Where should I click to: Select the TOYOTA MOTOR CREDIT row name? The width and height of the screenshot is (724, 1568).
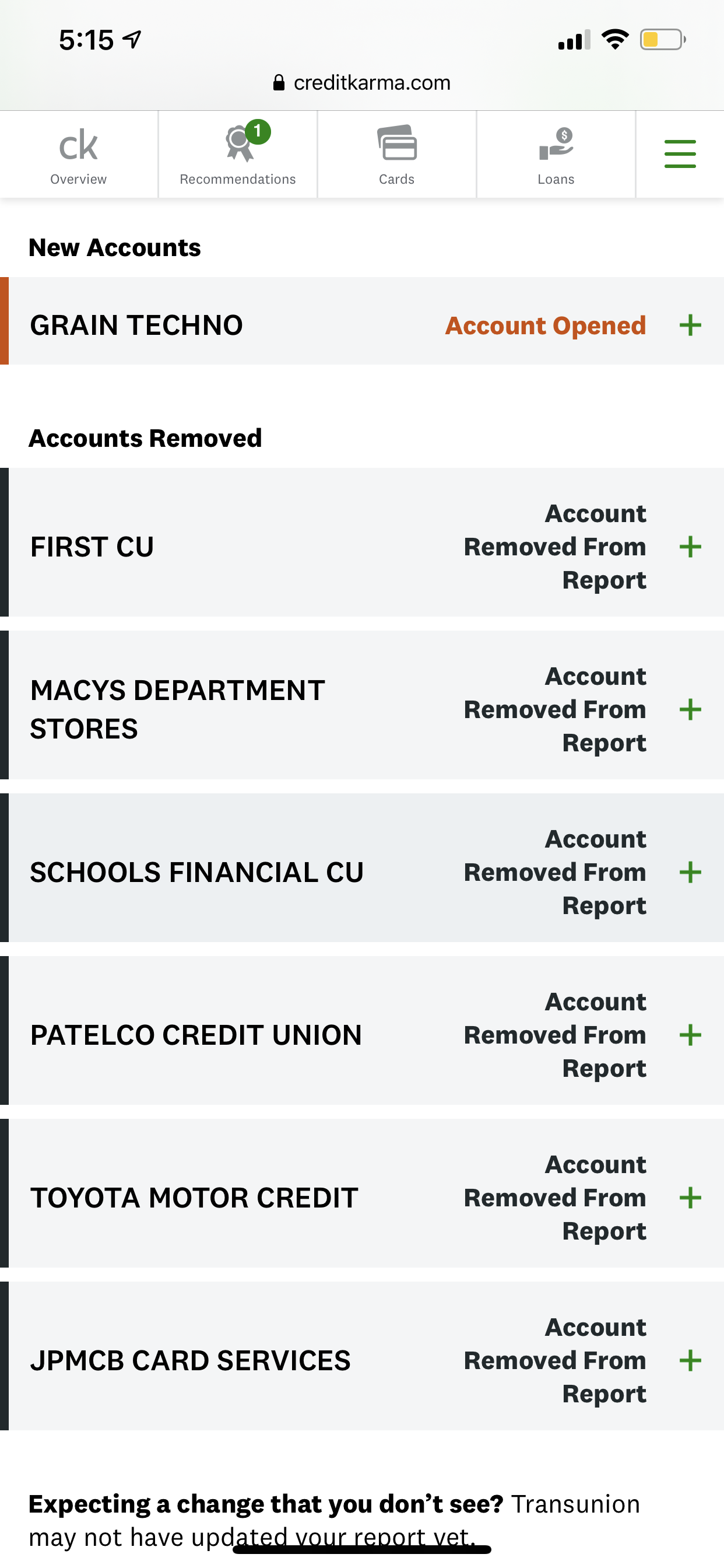click(194, 1198)
